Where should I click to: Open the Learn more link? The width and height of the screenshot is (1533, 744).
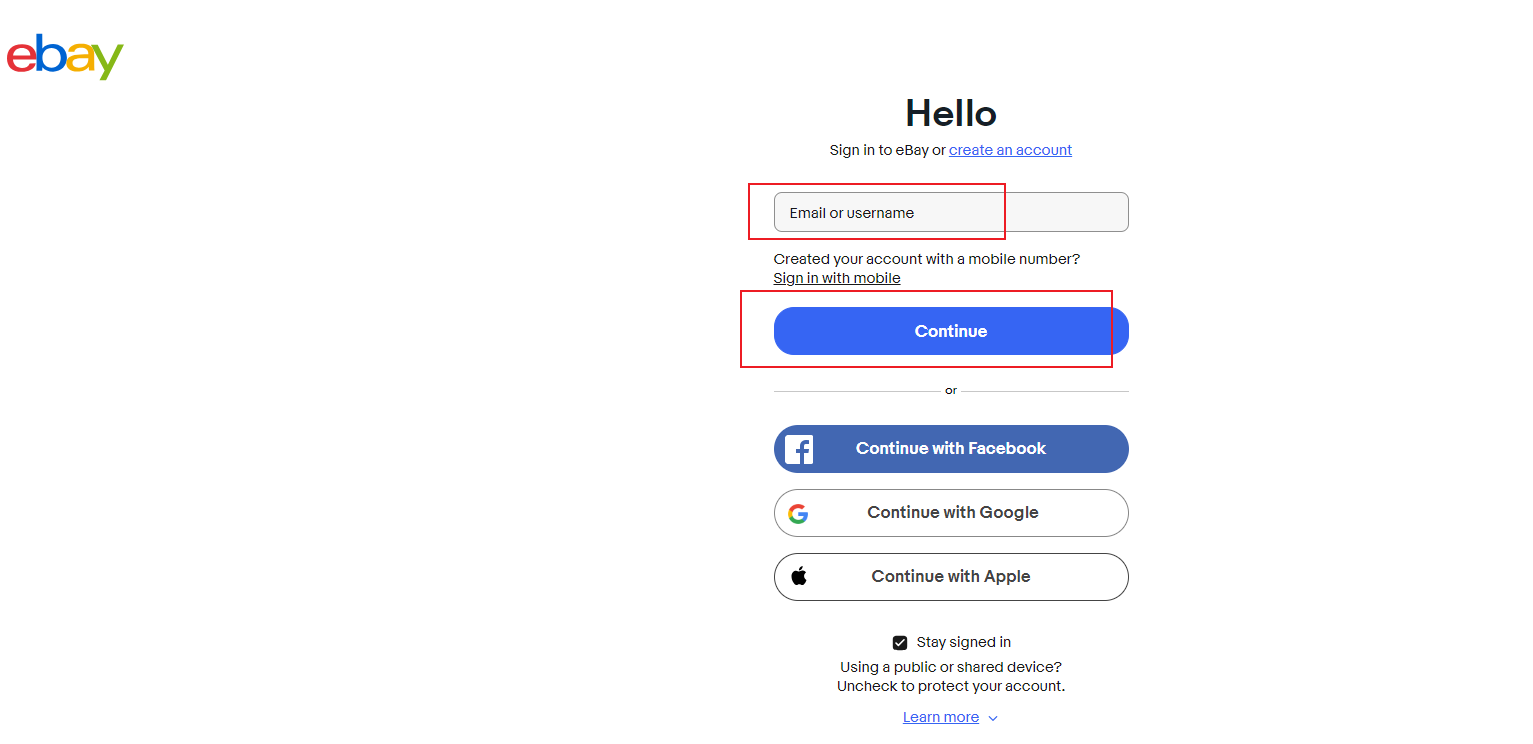click(940, 717)
